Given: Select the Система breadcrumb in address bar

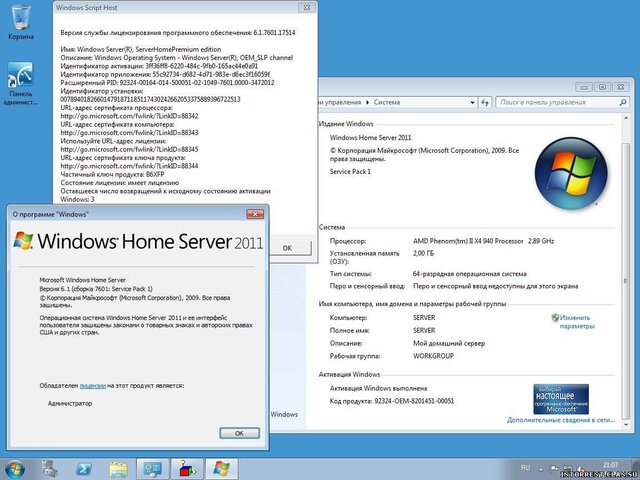Looking at the screenshot, I should click(387, 102).
